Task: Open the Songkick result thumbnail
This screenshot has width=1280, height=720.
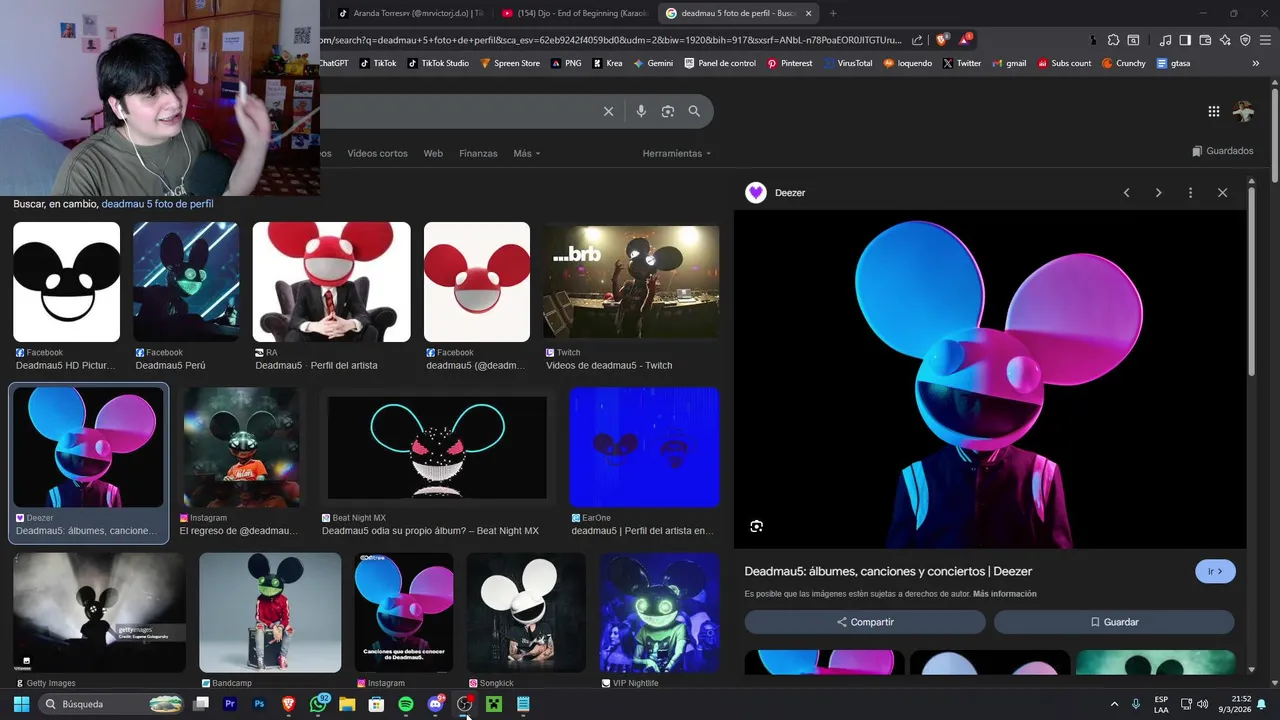Action: pos(525,613)
